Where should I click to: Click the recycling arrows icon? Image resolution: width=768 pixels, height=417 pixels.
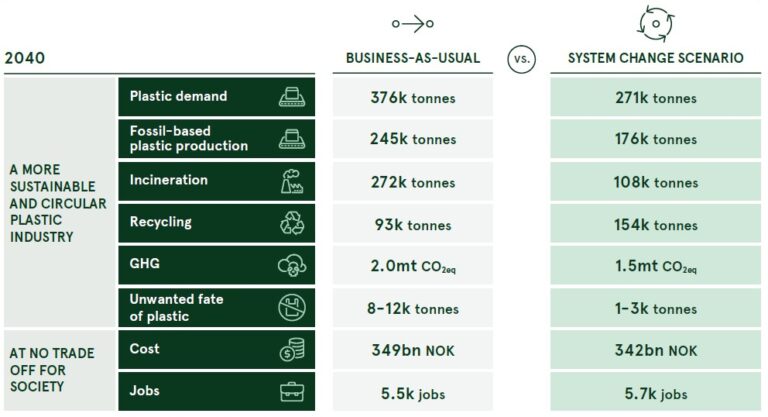tap(291, 223)
